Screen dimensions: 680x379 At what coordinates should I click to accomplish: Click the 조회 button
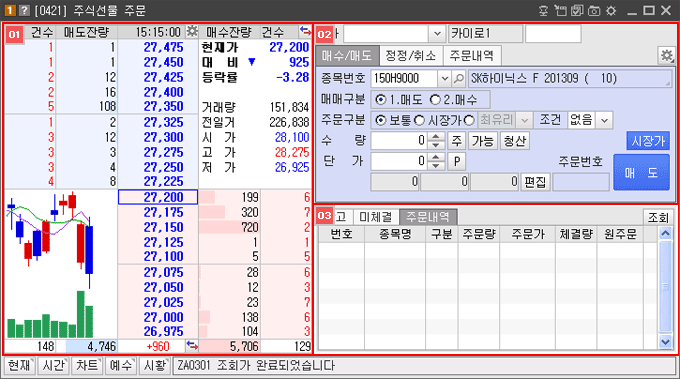tap(658, 217)
